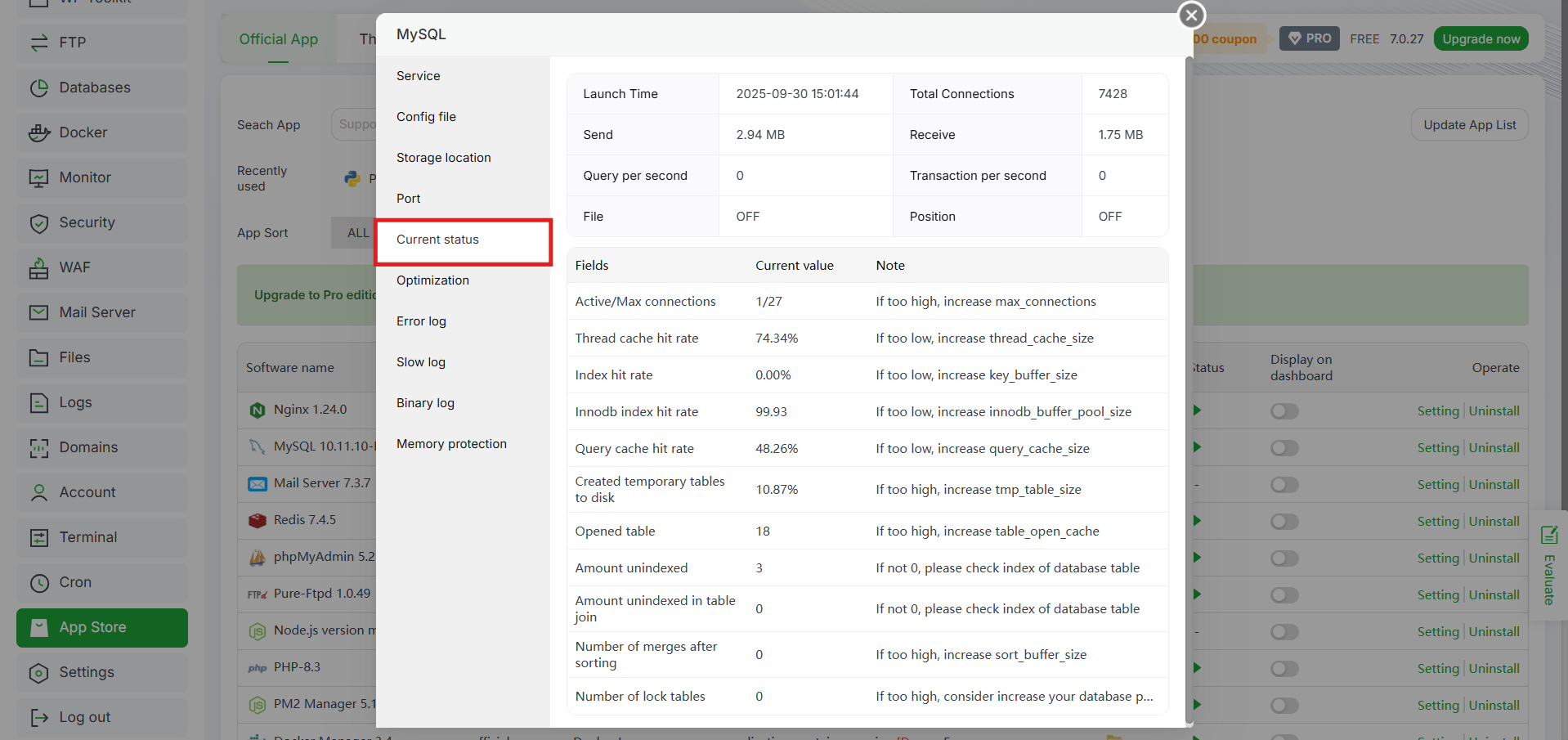Open the Terminal icon in sidebar

38,537
